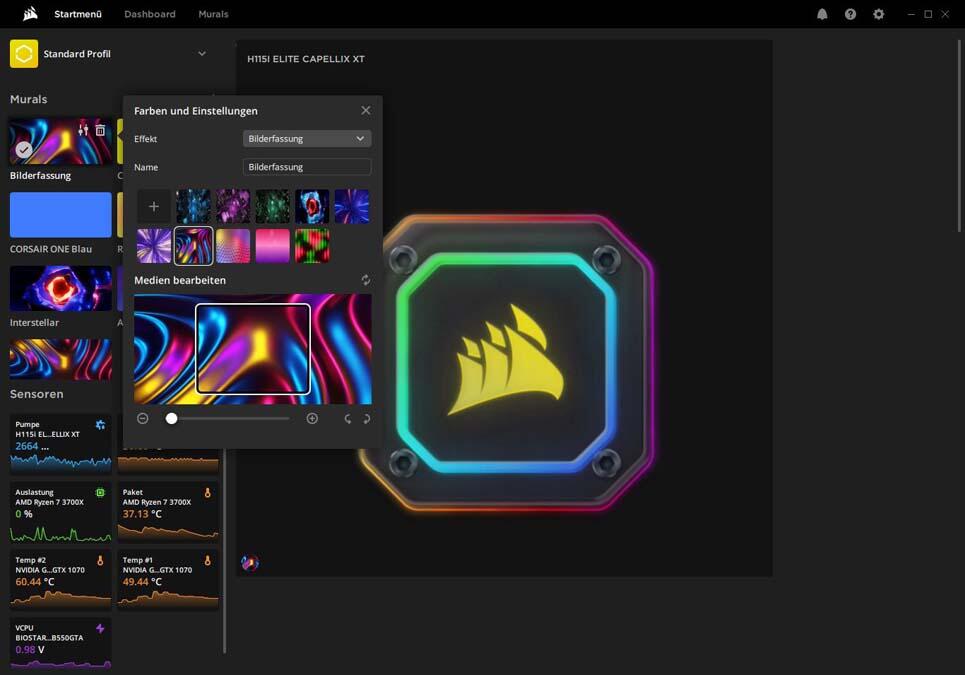Close the Farben und Einstellungen panel
The width and height of the screenshot is (965, 675).
366,110
